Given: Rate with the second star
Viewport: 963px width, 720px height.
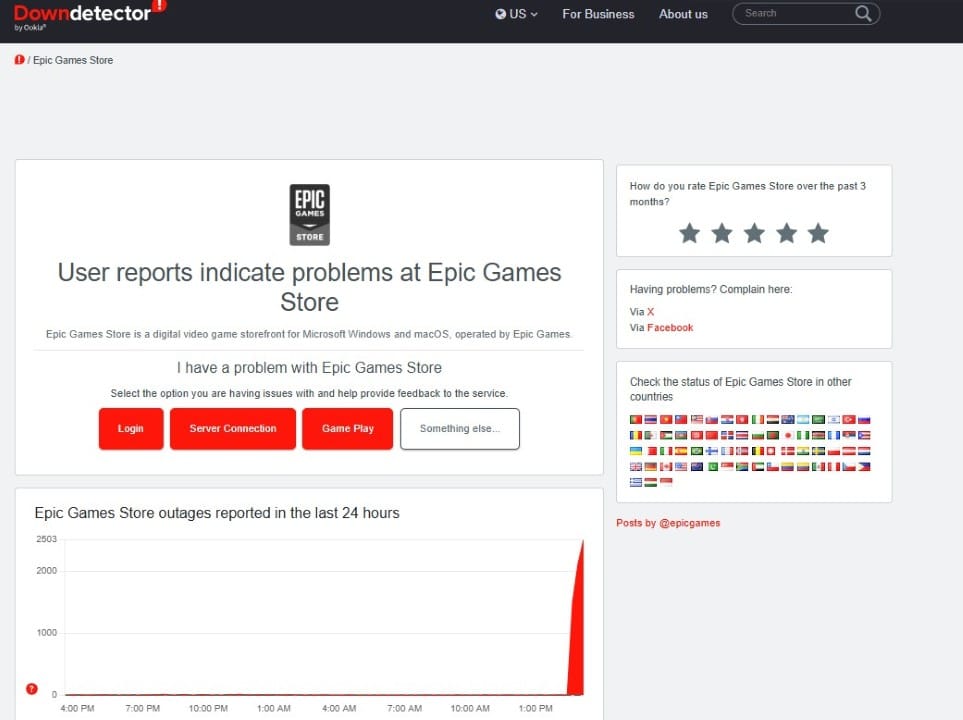Looking at the screenshot, I should point(722,233).
